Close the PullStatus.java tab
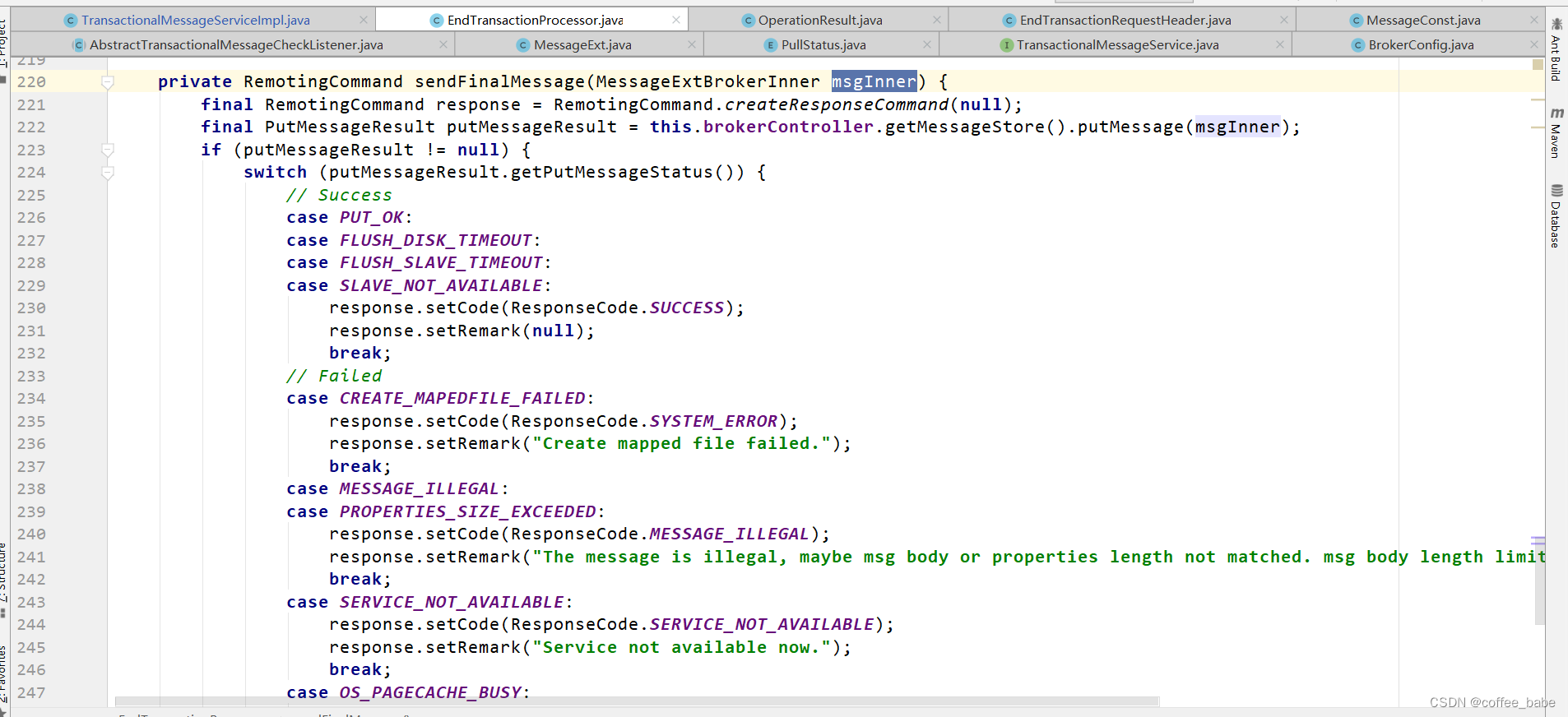This screenshot has width=1568, height=717. 927,44
